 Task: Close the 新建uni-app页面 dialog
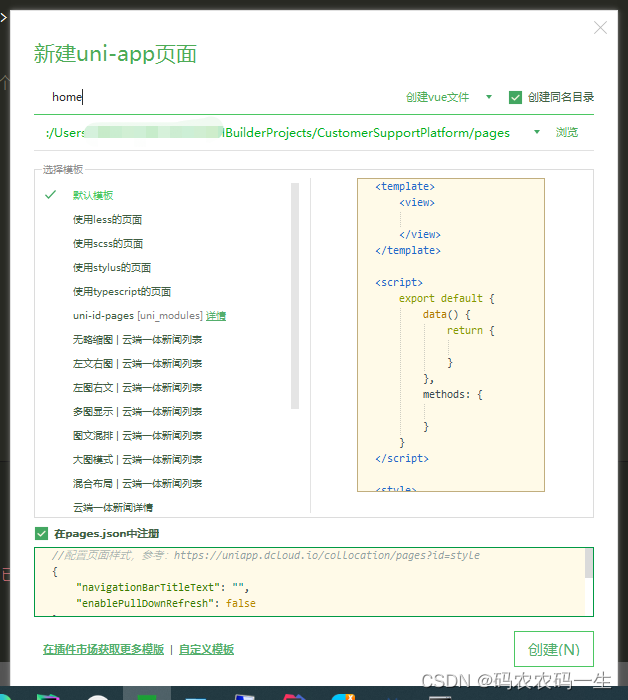click(600, 28)
